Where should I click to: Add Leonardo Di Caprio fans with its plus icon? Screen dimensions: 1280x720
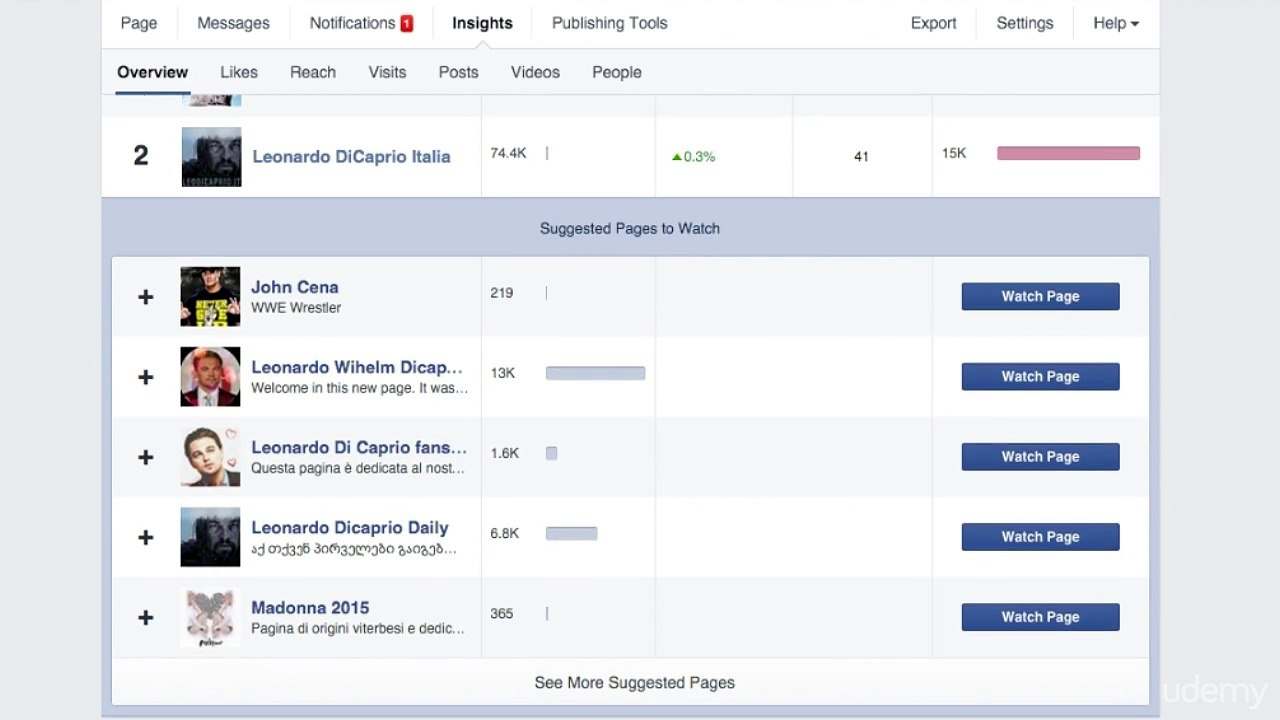coord(146,457)
